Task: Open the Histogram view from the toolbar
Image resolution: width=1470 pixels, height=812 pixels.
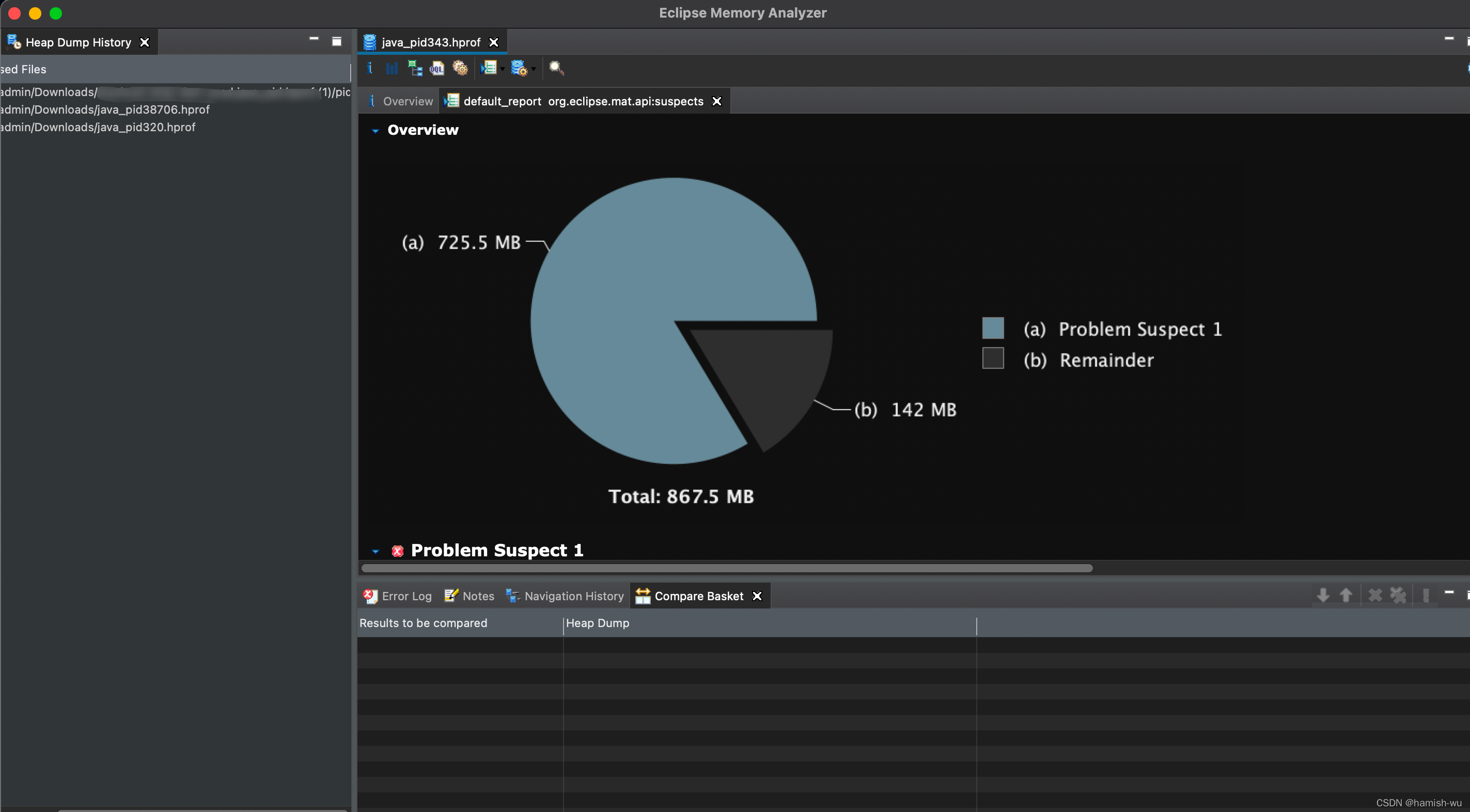Action: pyautogui.click(x=392, y=69)
